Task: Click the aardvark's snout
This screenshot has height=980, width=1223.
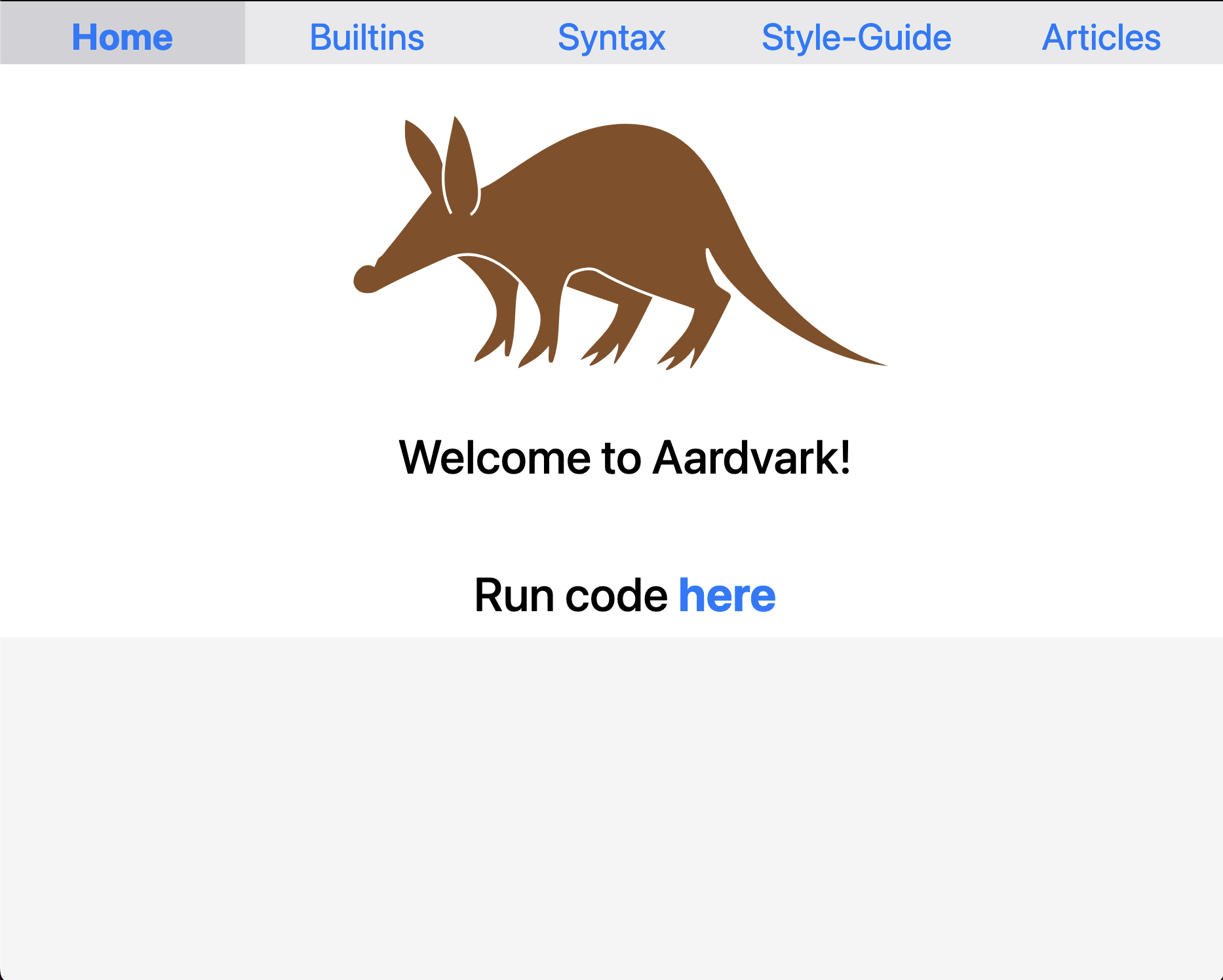Action: tap(368, 278)
